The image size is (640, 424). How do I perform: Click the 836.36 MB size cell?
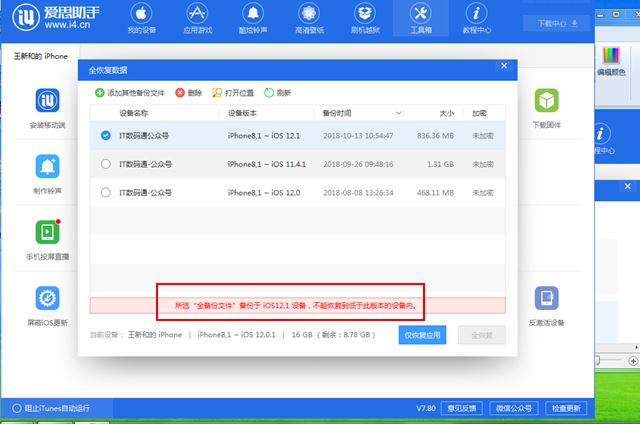[x=435, y=135]
